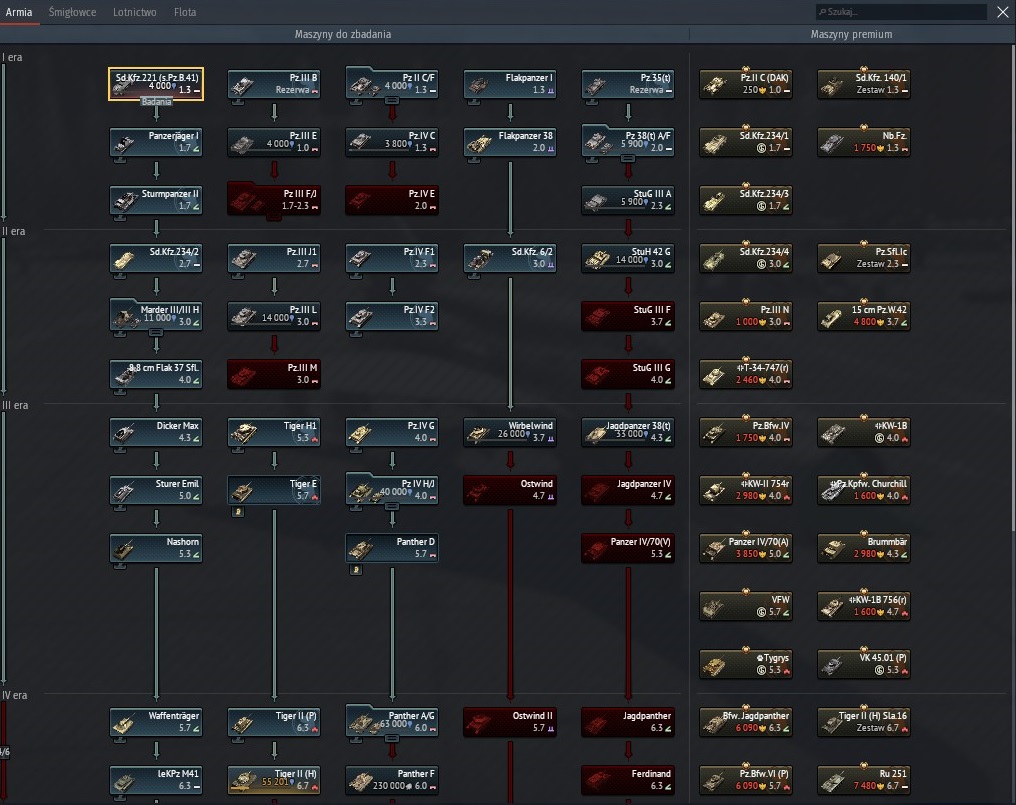Expand the Marder III/III H vehicle group
The width and height of the screenshot is (1016, 805).
click(156, 332)
